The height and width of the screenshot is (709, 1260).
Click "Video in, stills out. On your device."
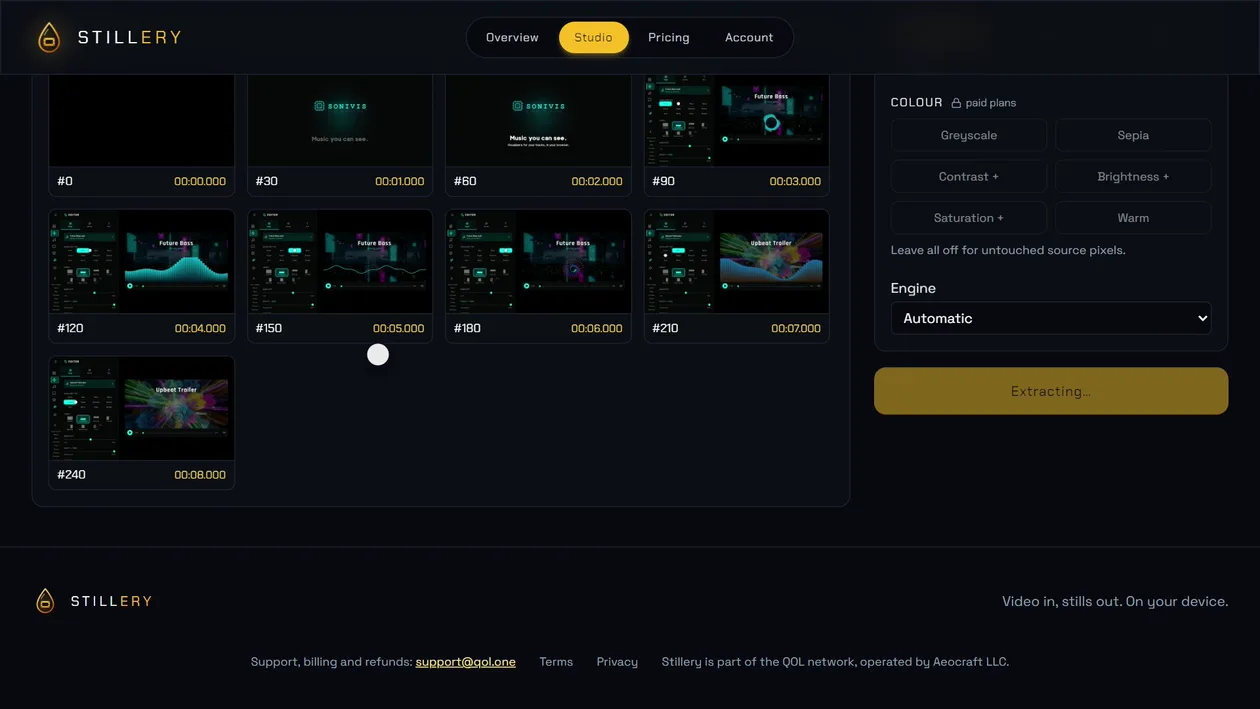(x=1115, y=601)
